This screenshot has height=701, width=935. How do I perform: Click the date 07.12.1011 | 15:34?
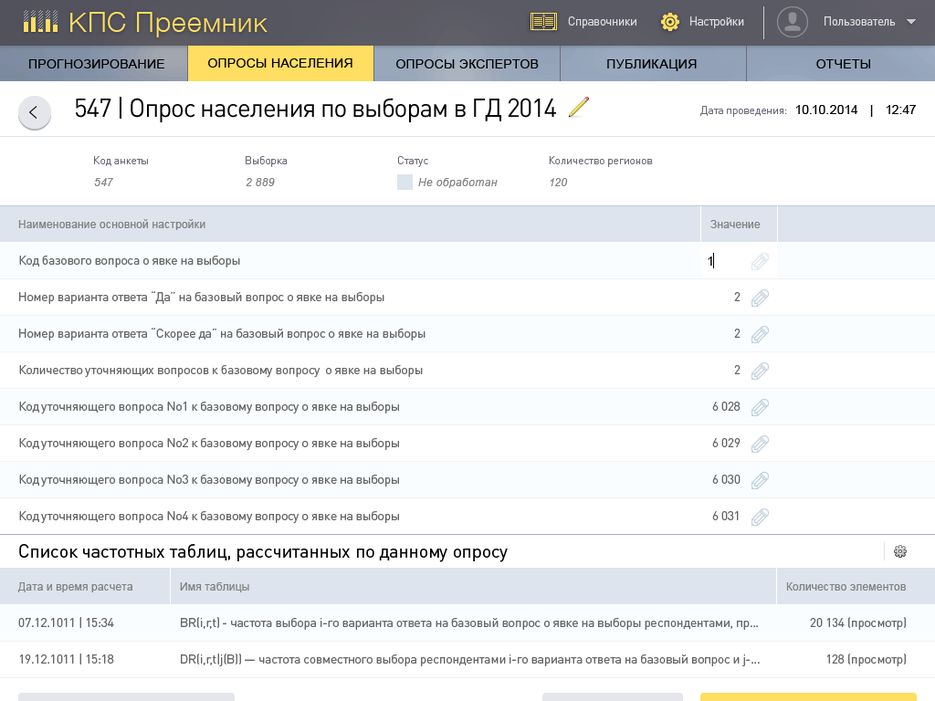pyautogui.click(x=66, y=623)
